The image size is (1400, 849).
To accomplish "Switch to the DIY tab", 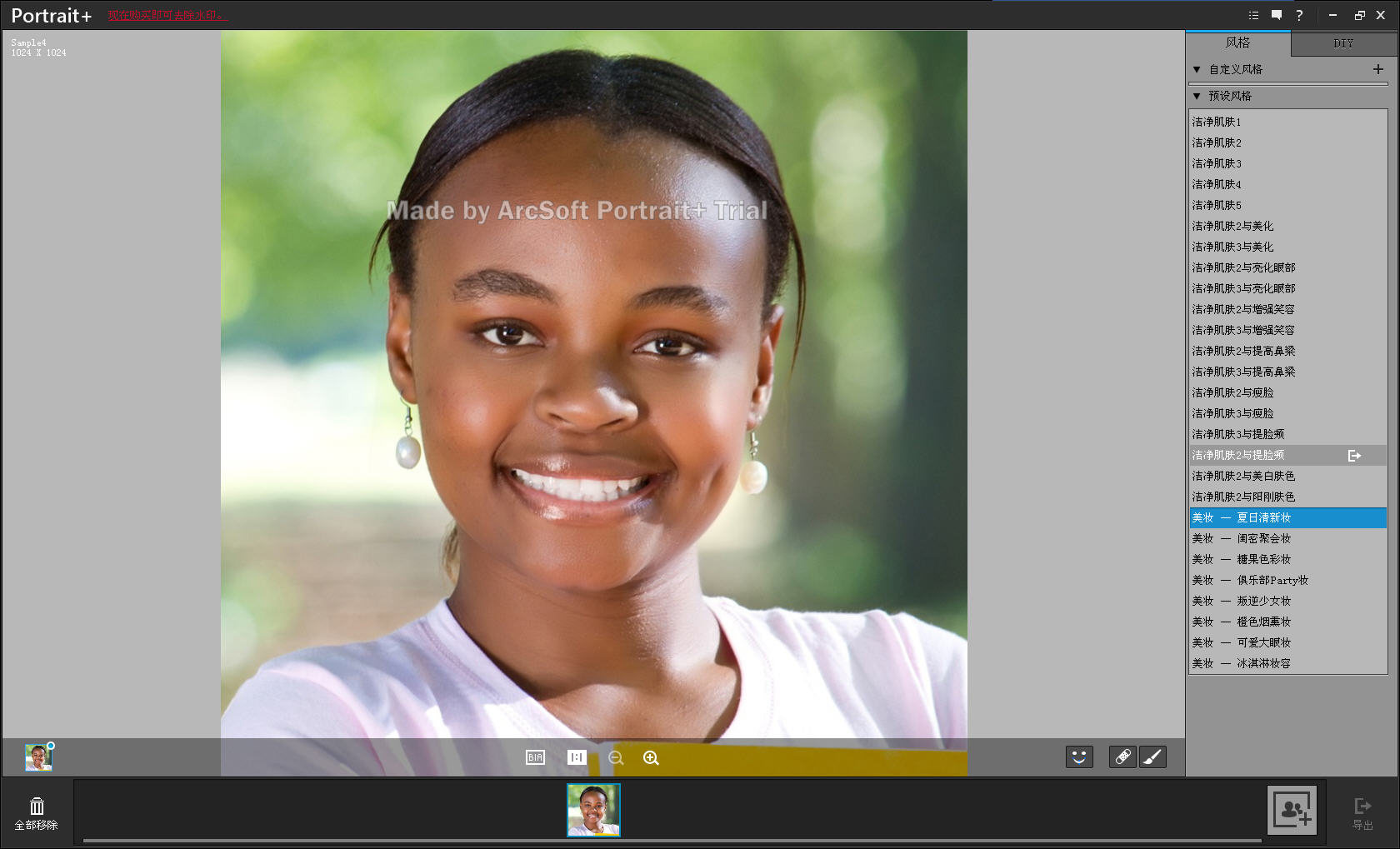I will (1343, 43).
